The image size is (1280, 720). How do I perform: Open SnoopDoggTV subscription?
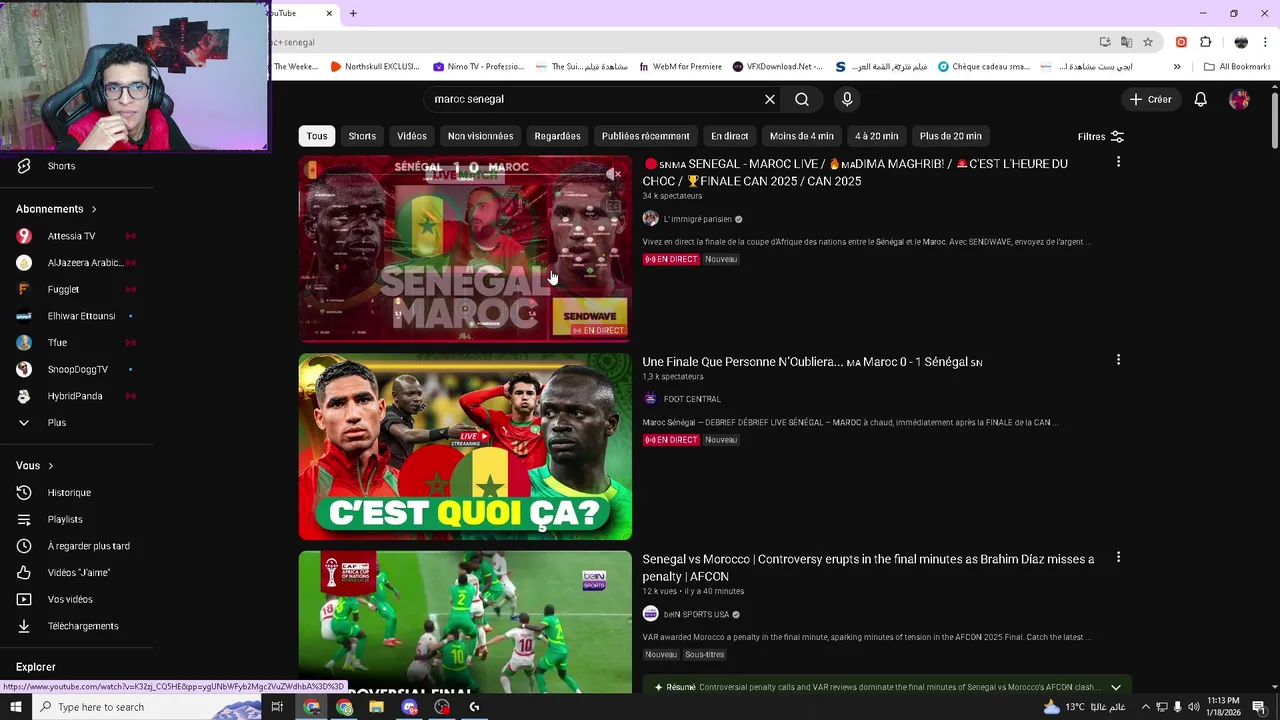tap(76, 369)
